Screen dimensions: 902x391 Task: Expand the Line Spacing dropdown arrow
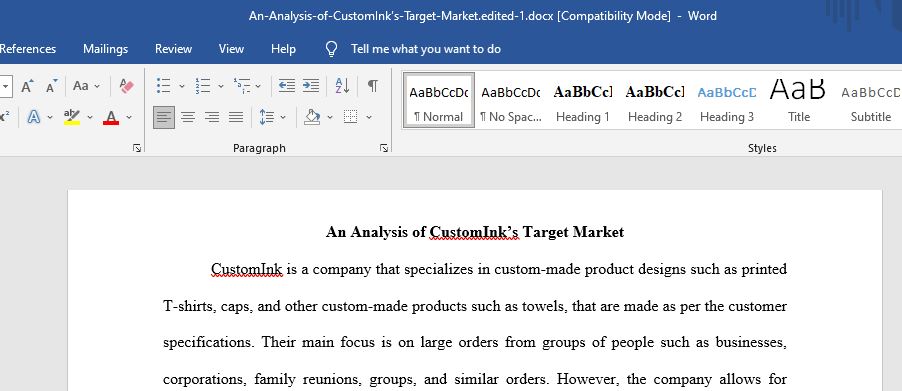(283, 117)
